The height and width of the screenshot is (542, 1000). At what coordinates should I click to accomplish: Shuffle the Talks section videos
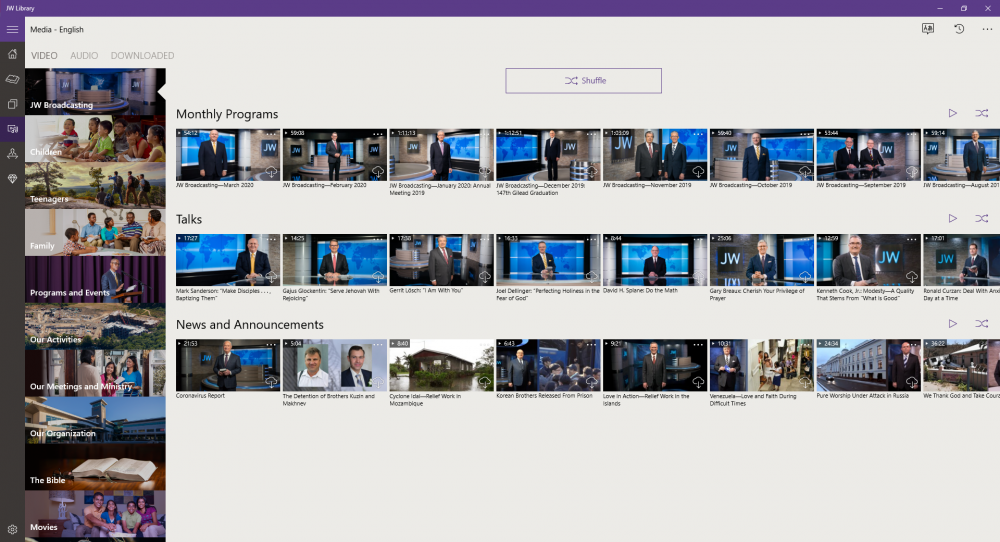click(x=981, y=219)
